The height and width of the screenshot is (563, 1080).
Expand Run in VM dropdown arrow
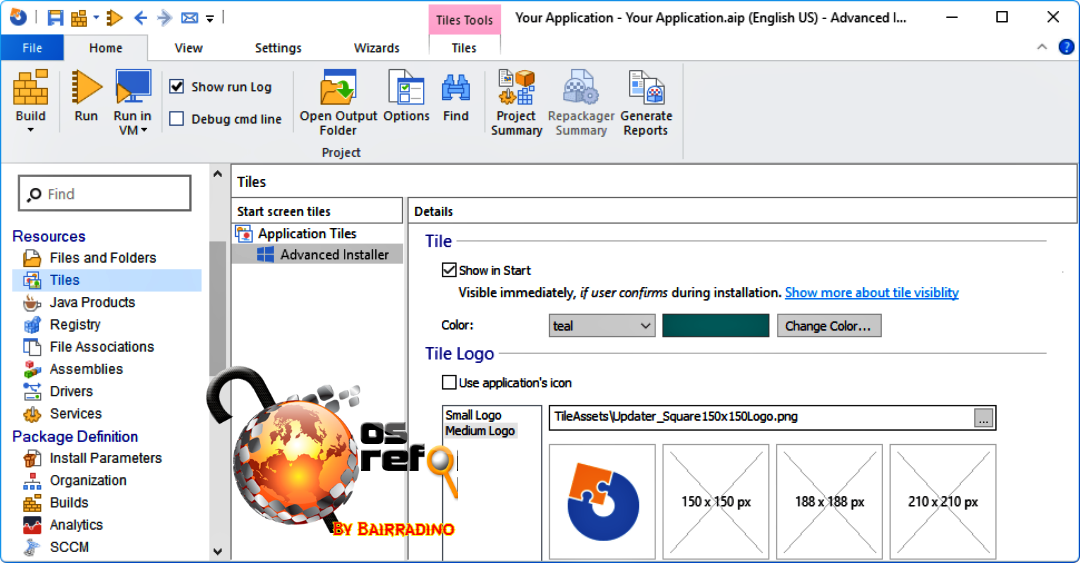tap(144, 130)
